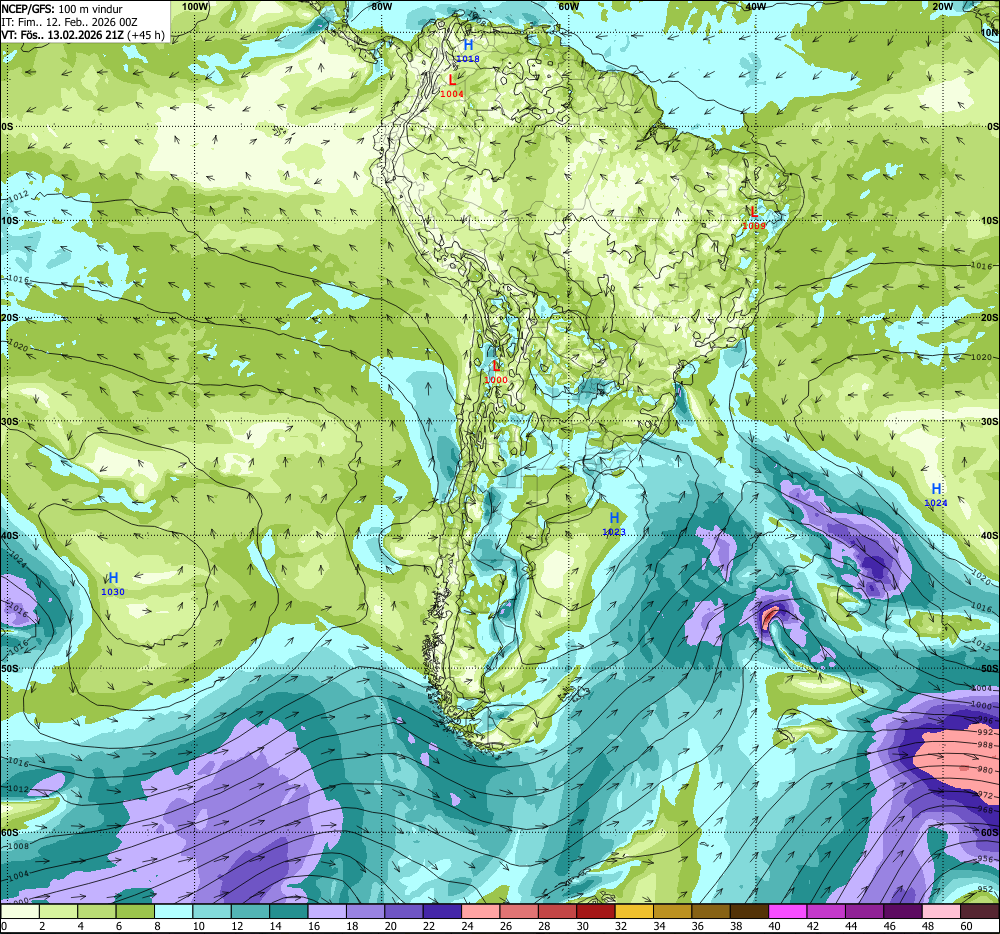The width and height of the screenshot is (1000, 934).
Task: Click the legend scale value 40
Action: coord(774,926)
